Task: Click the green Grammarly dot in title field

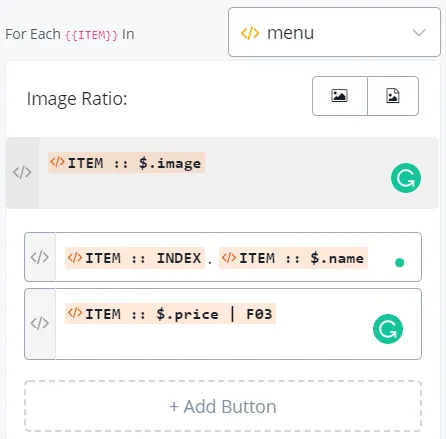Action: 399,263
